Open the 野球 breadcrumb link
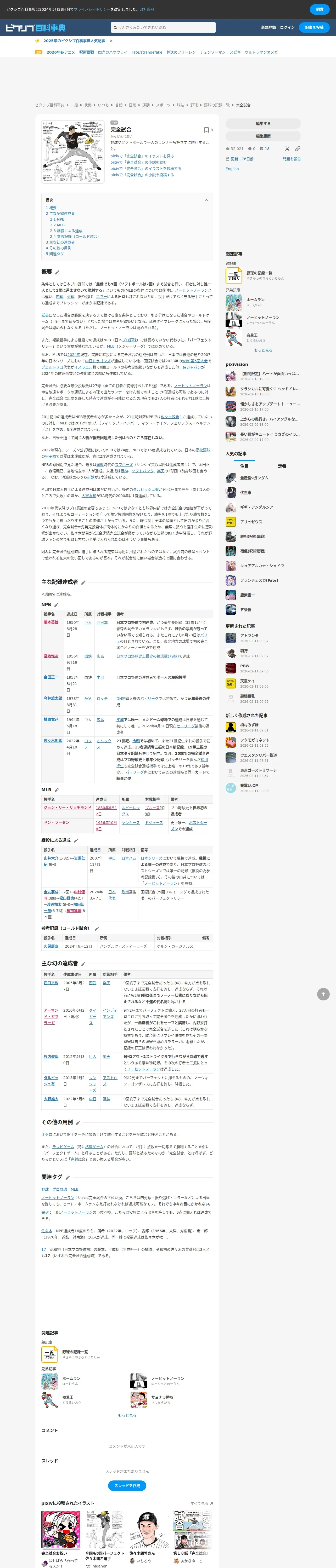 click(x=194, y=105)
